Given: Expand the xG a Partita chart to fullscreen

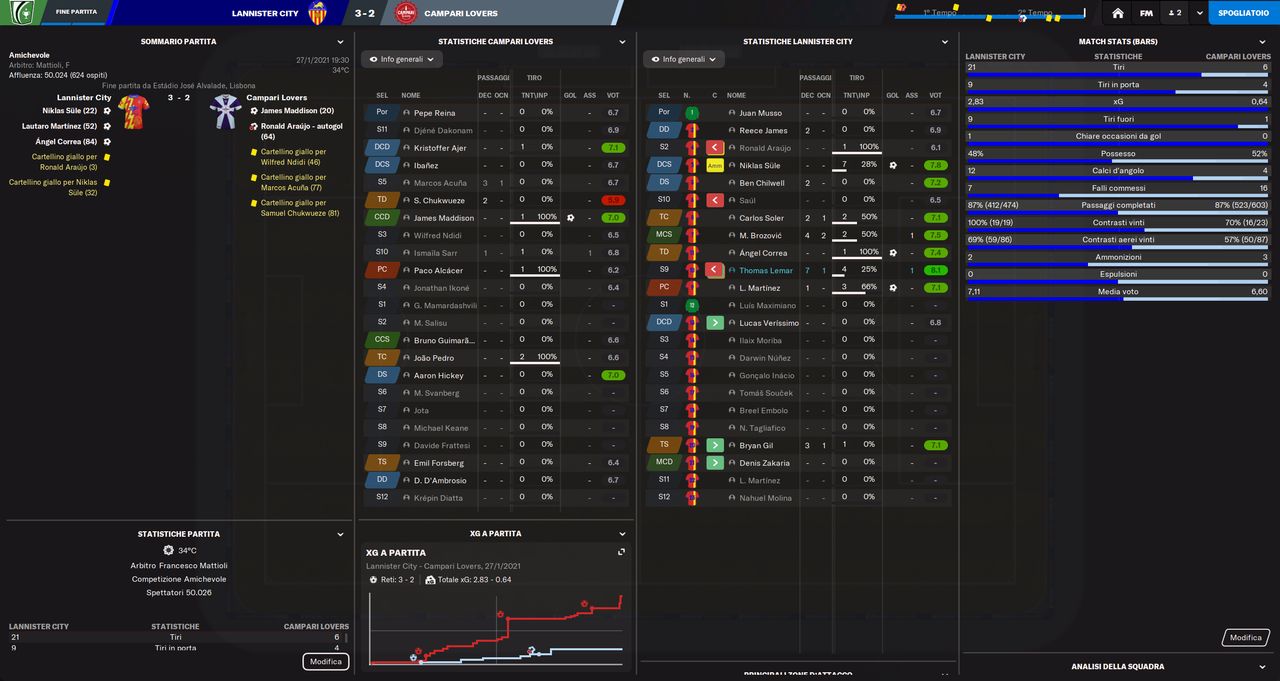Looking at the screenshot, I should coord(621,552).
